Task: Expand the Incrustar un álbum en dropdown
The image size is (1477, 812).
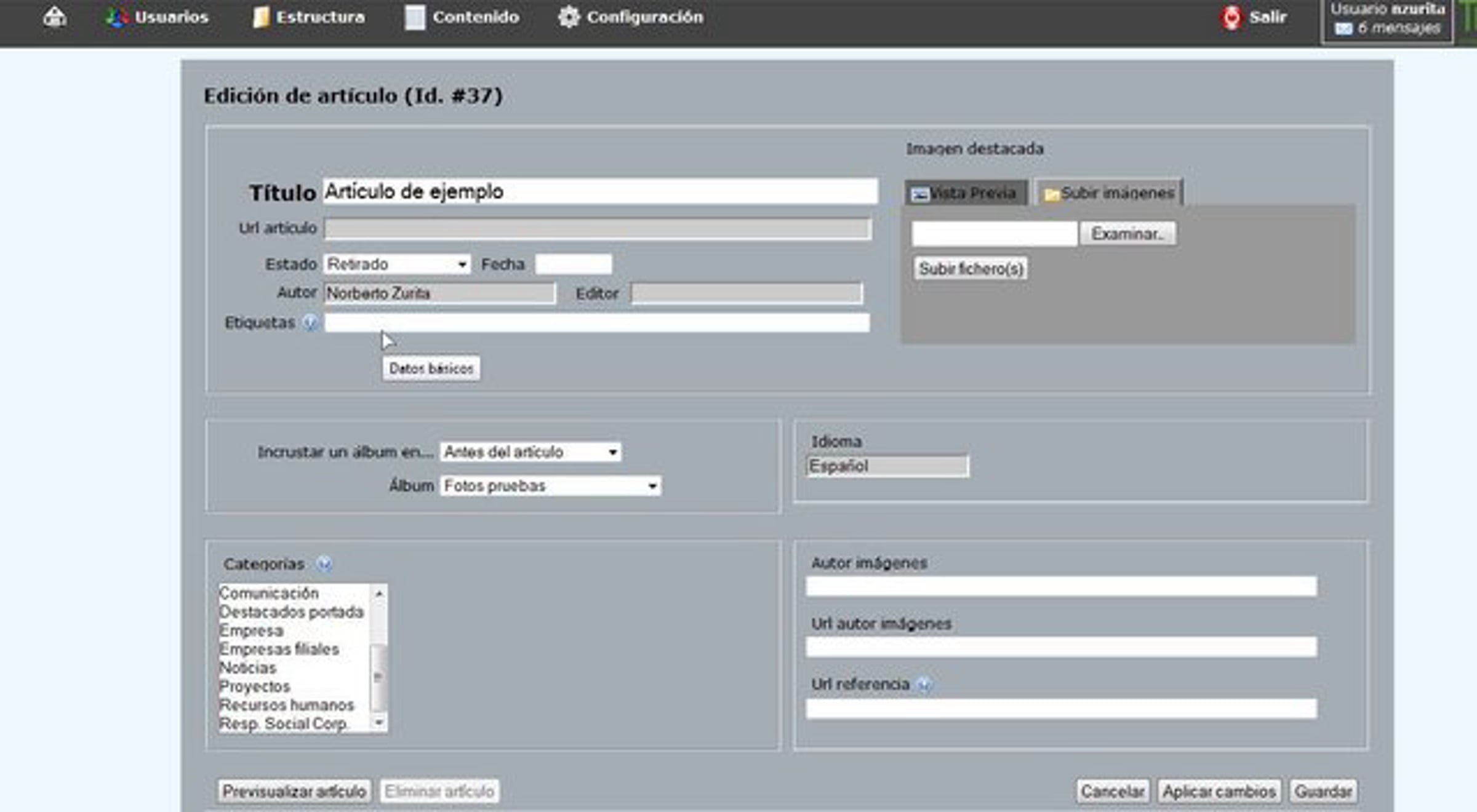Action: click(530, 452)
